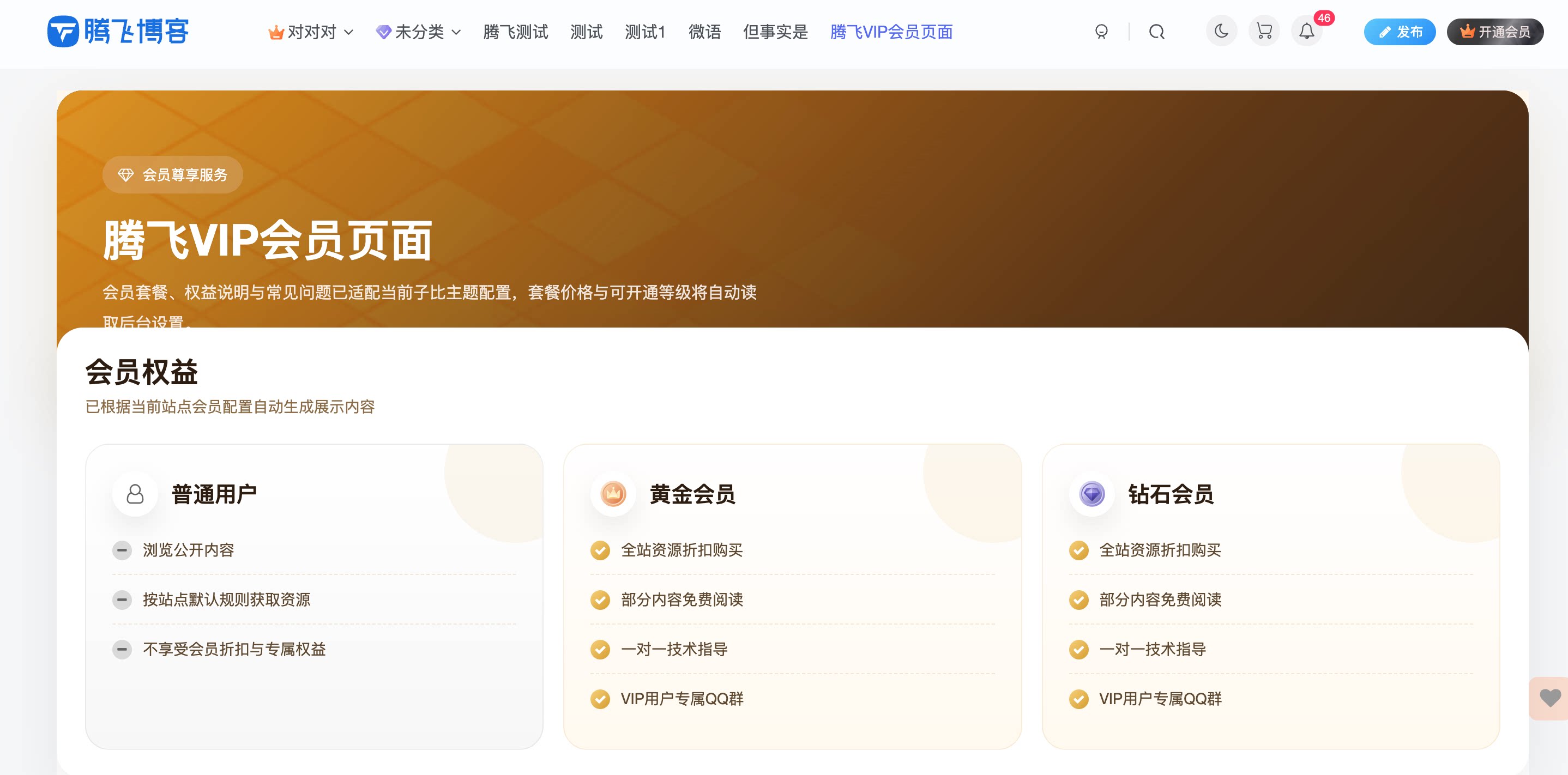Click the 46 notification count badge
Screen dimensions: 1568x775
point(1322,18)
